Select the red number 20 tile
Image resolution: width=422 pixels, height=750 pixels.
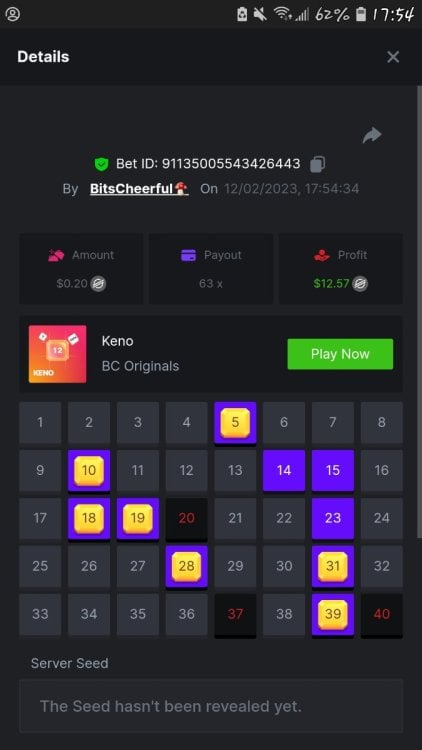pyautogui.click(x=186, y=518)
